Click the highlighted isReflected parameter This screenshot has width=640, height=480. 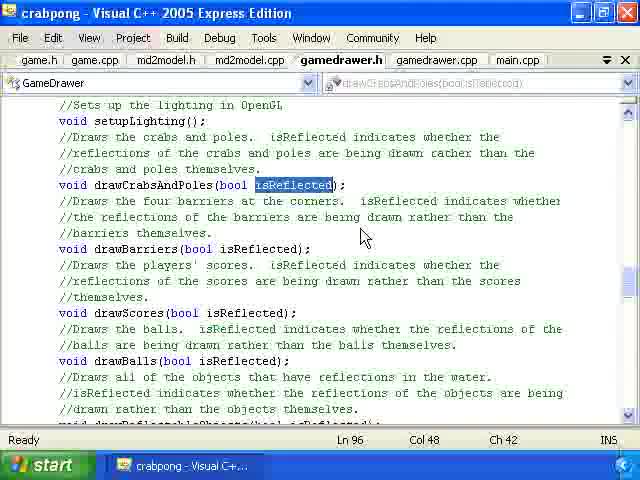click(294, 185)
